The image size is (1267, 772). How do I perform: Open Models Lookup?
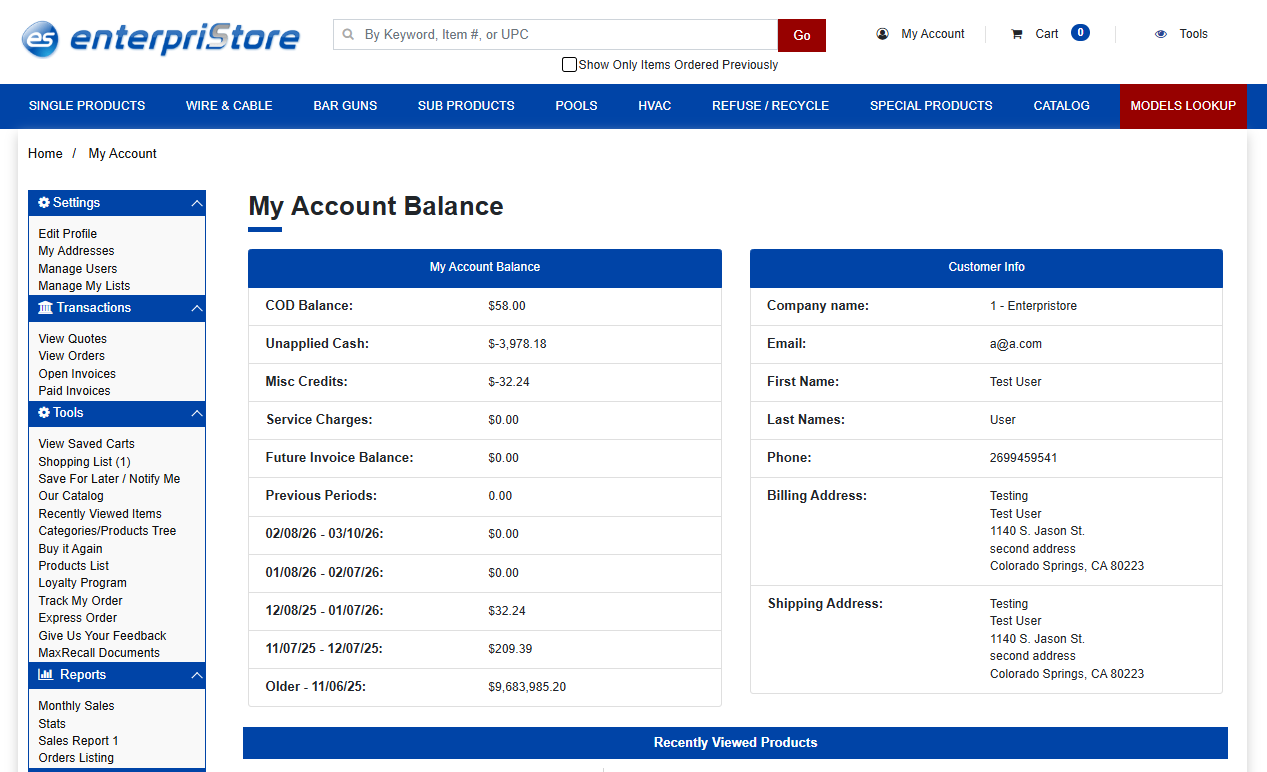[x=1183, y=106]
